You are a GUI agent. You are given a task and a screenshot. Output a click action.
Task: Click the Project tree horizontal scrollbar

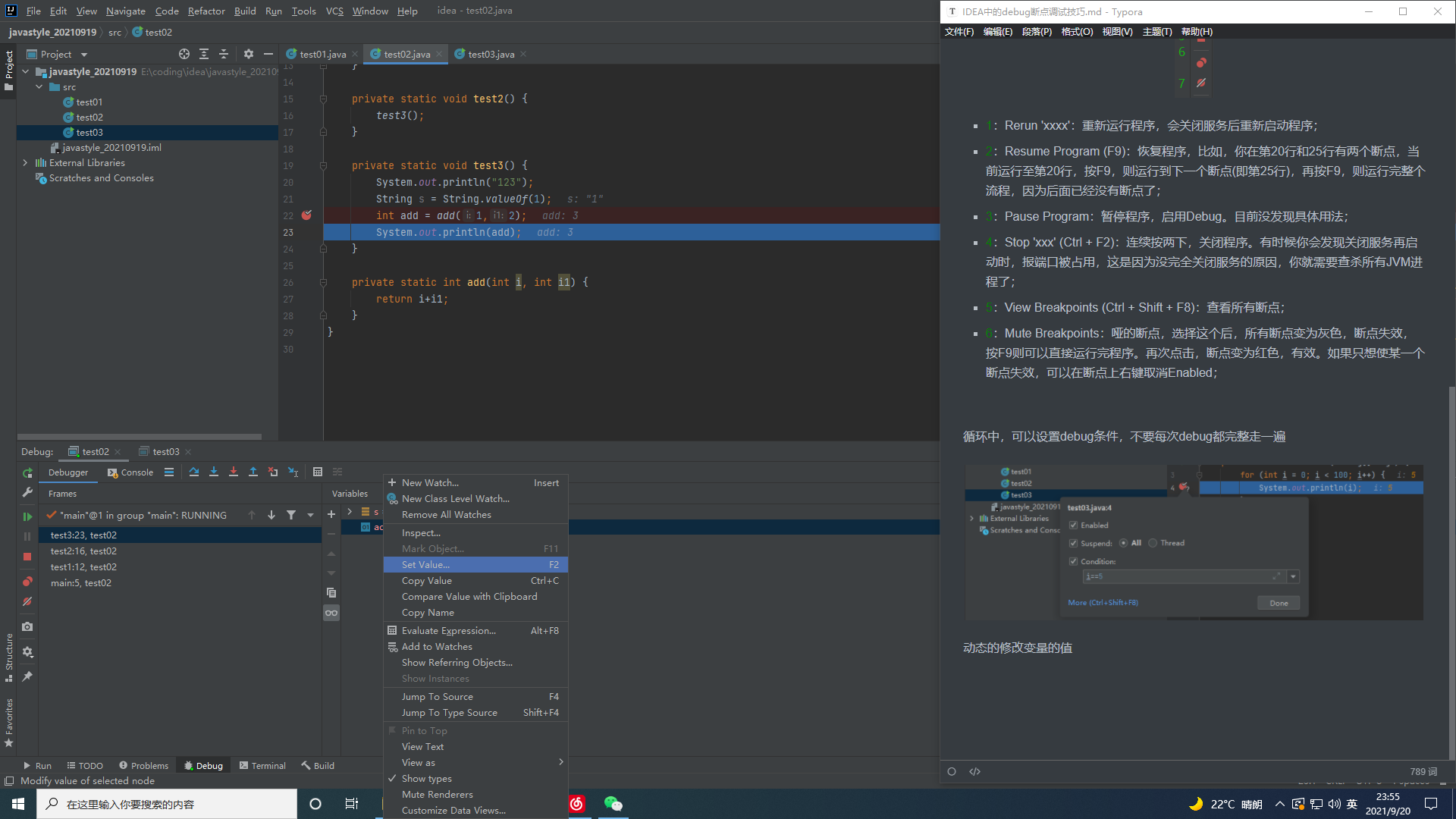tap(140, 437)
